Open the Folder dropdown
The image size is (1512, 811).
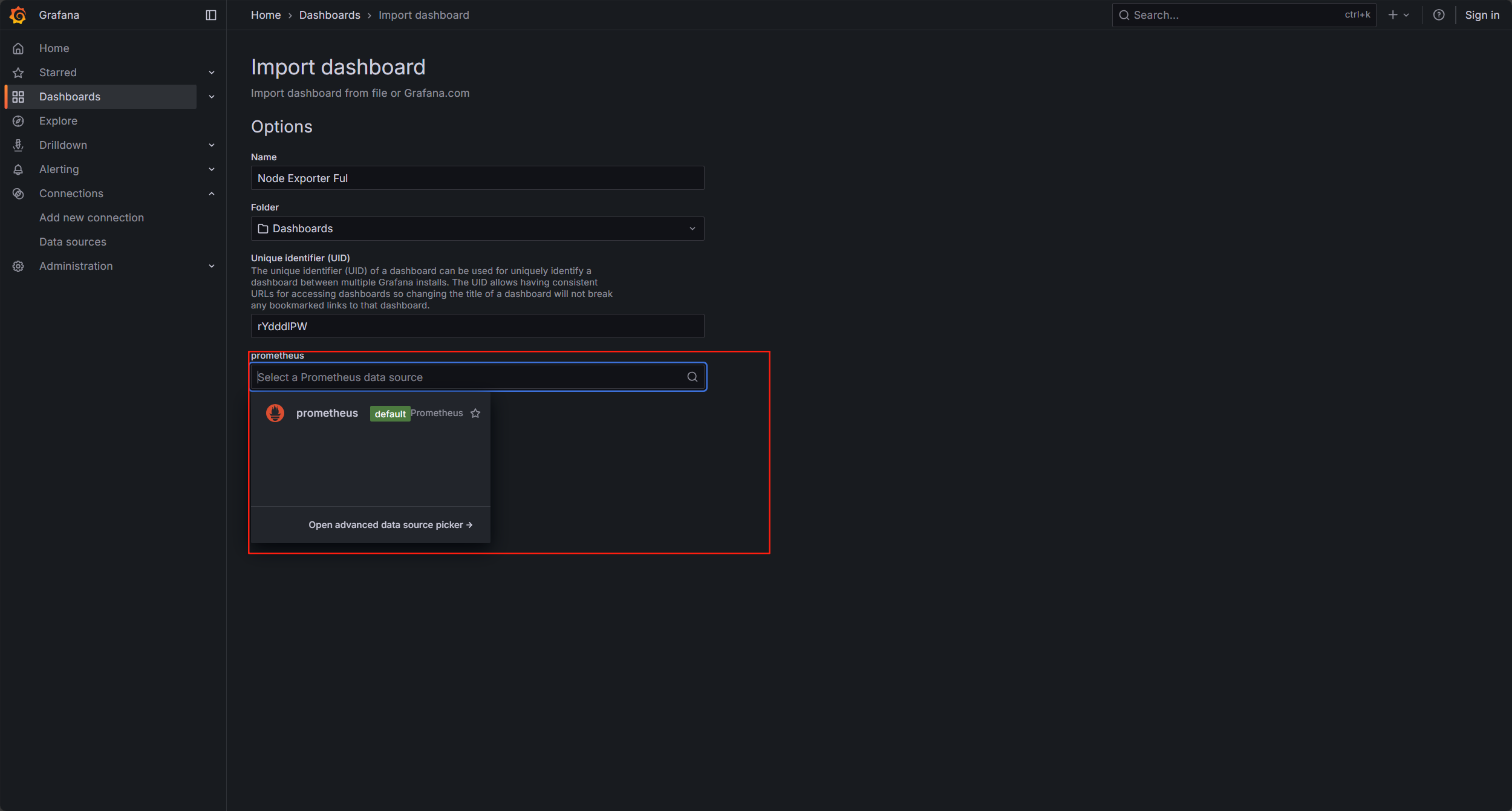[x=477, y=229]
